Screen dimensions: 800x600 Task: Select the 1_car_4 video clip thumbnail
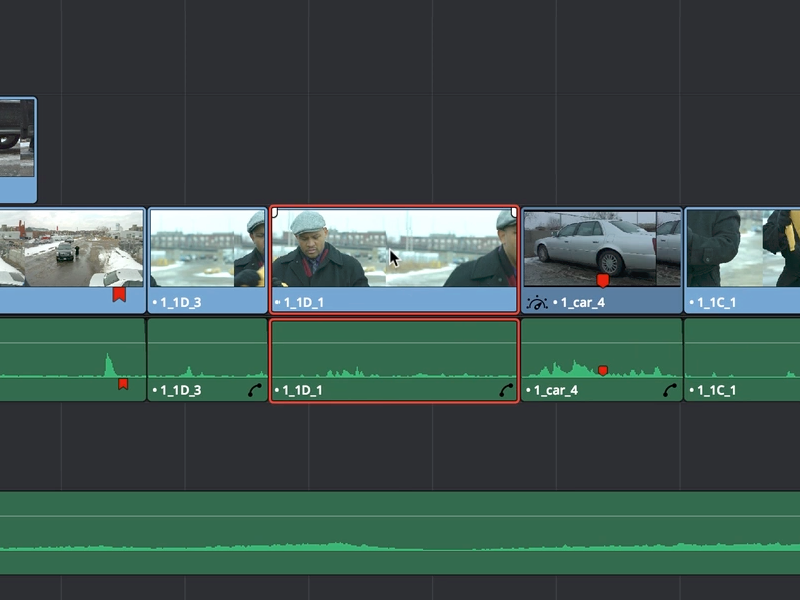tap(602, 248)
